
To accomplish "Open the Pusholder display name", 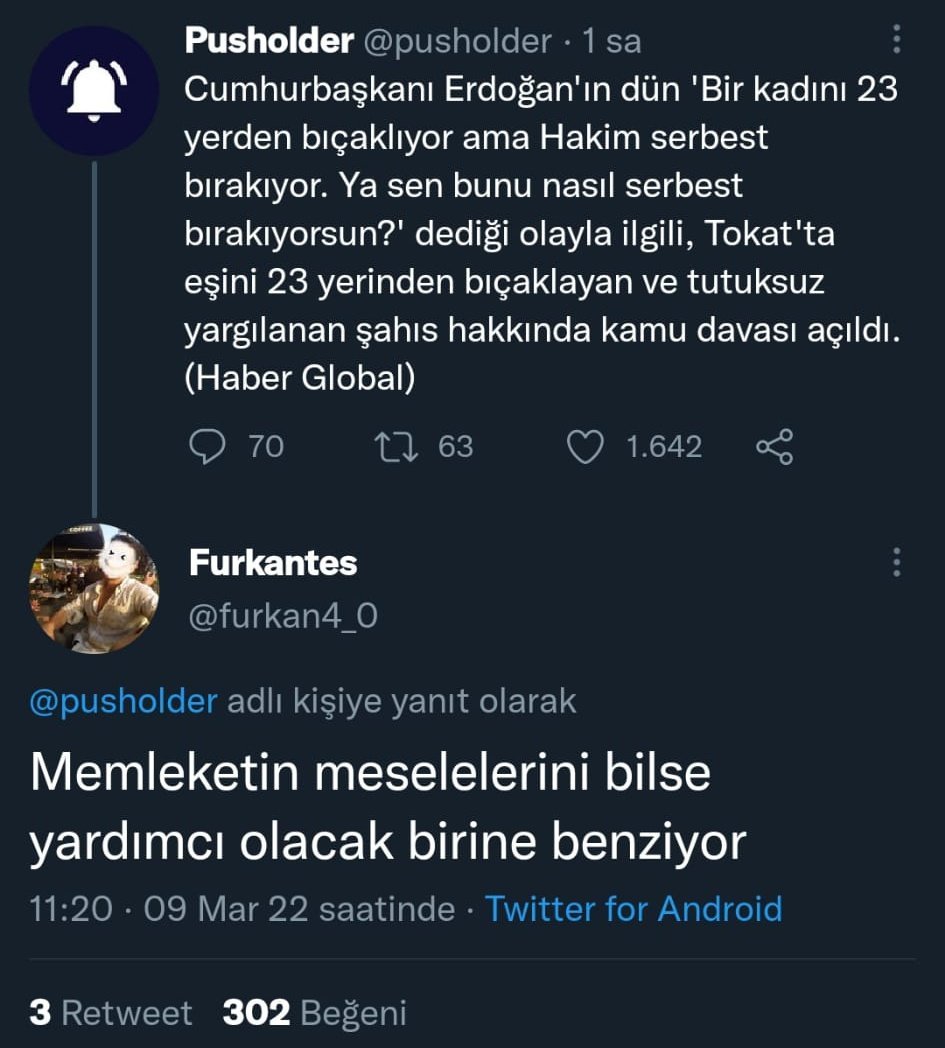I will 269,41.
